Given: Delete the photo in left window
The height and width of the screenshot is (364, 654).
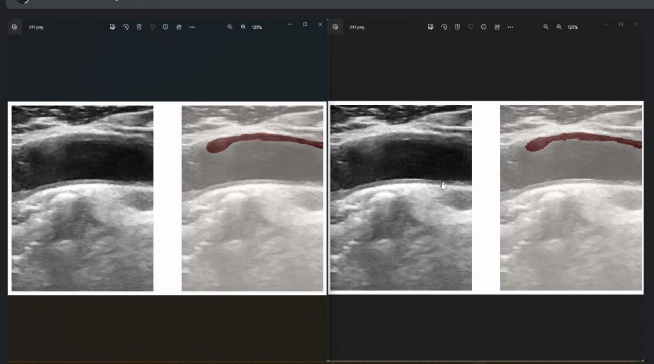Looking at the screenshot, I should pyautogui.click(x=139, y=27).
